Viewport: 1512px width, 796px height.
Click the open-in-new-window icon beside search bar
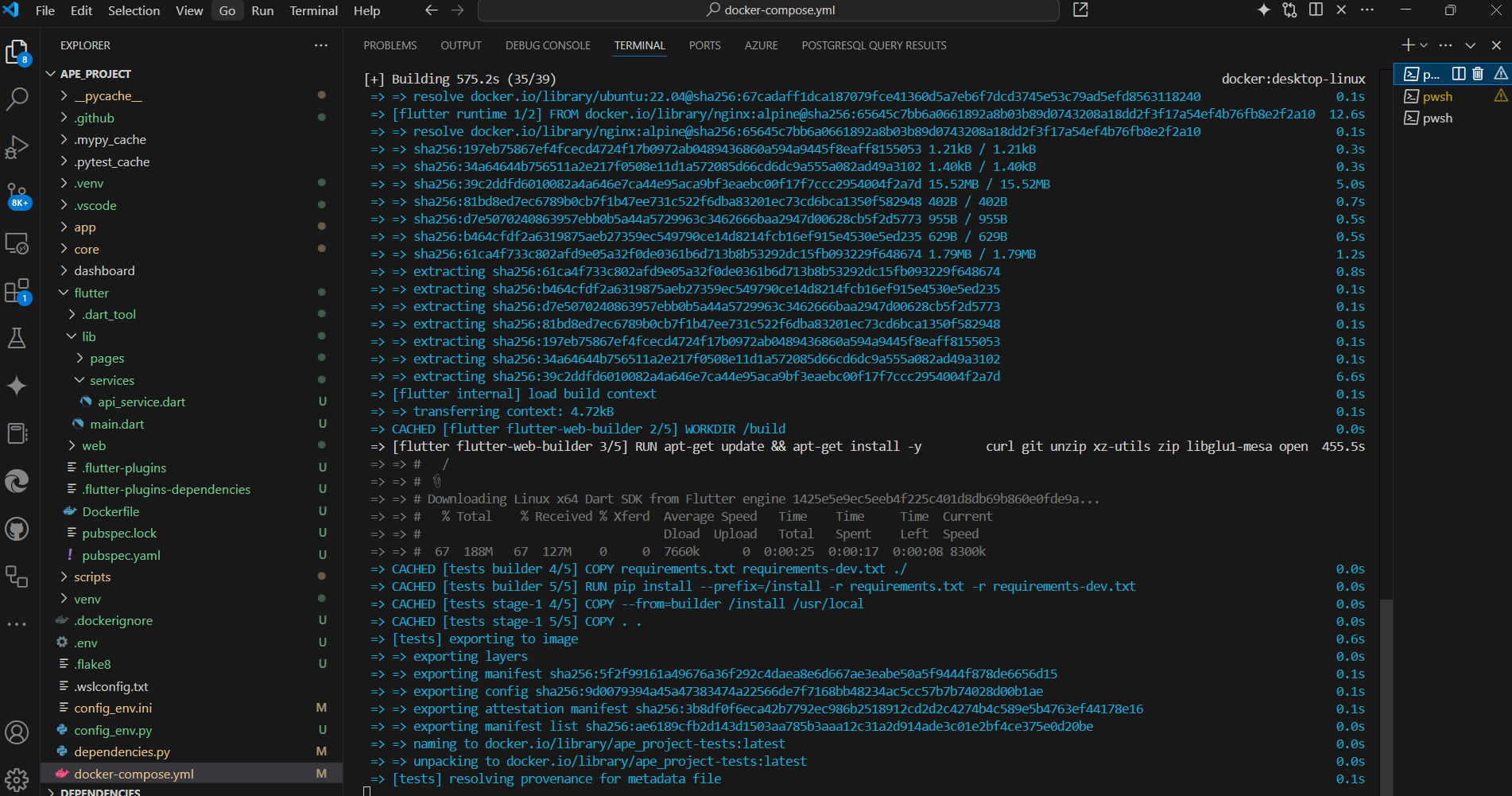point(1080,10)
